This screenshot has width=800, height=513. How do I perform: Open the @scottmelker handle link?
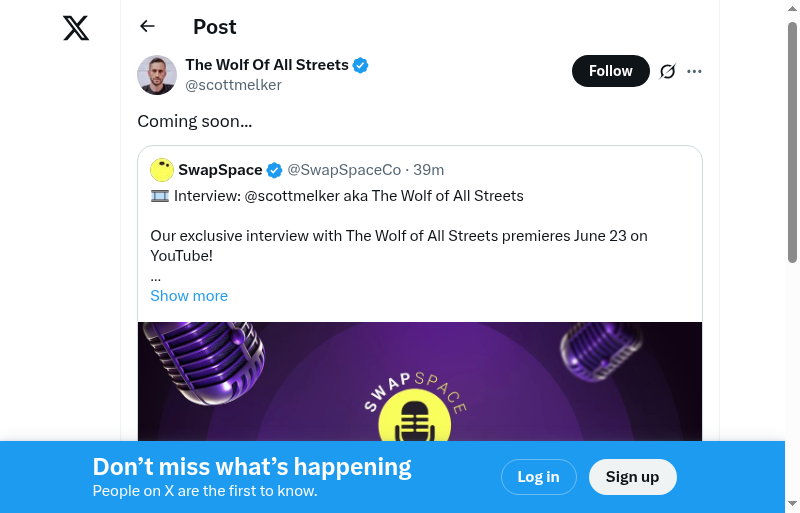click(x=233, y=85)
